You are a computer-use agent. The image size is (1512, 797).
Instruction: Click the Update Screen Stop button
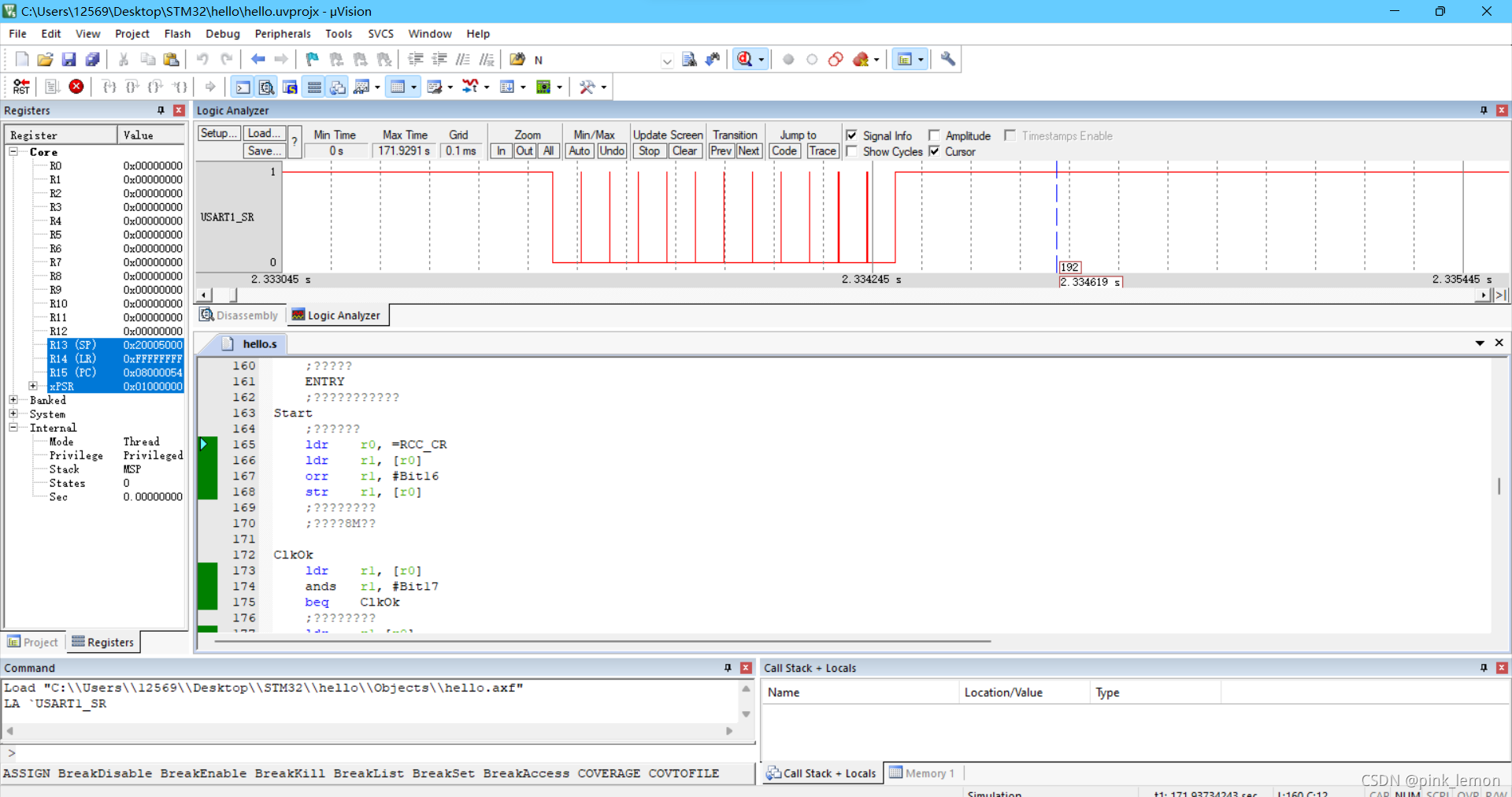pos(650,151)
